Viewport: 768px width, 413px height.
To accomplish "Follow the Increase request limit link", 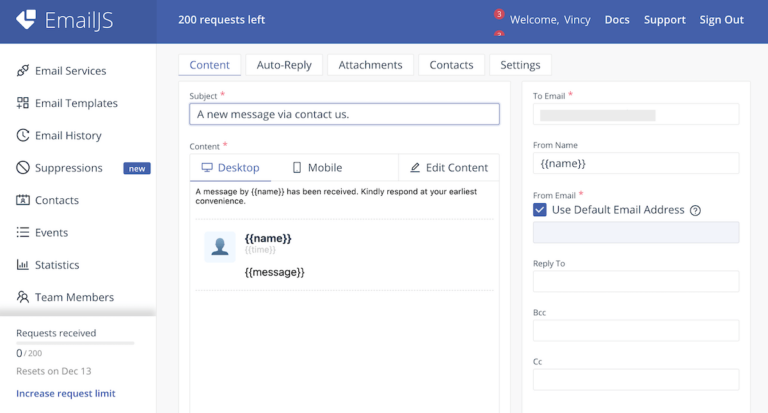I will coord(65,394).
